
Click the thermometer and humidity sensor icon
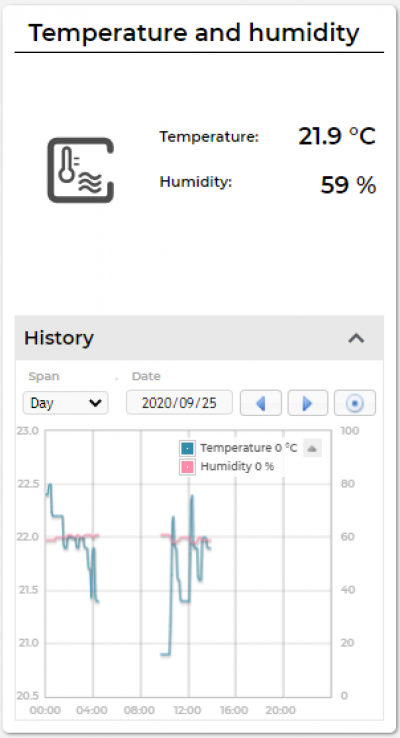tap(80, 170)
